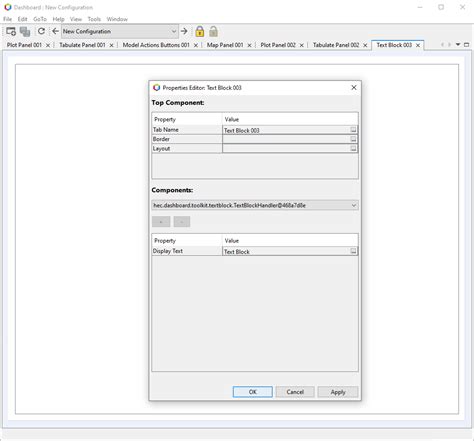Image resolution: width=474 pixels, height=441 pixels.
Task: Go back with the left arrow icon
Action: 55,31
